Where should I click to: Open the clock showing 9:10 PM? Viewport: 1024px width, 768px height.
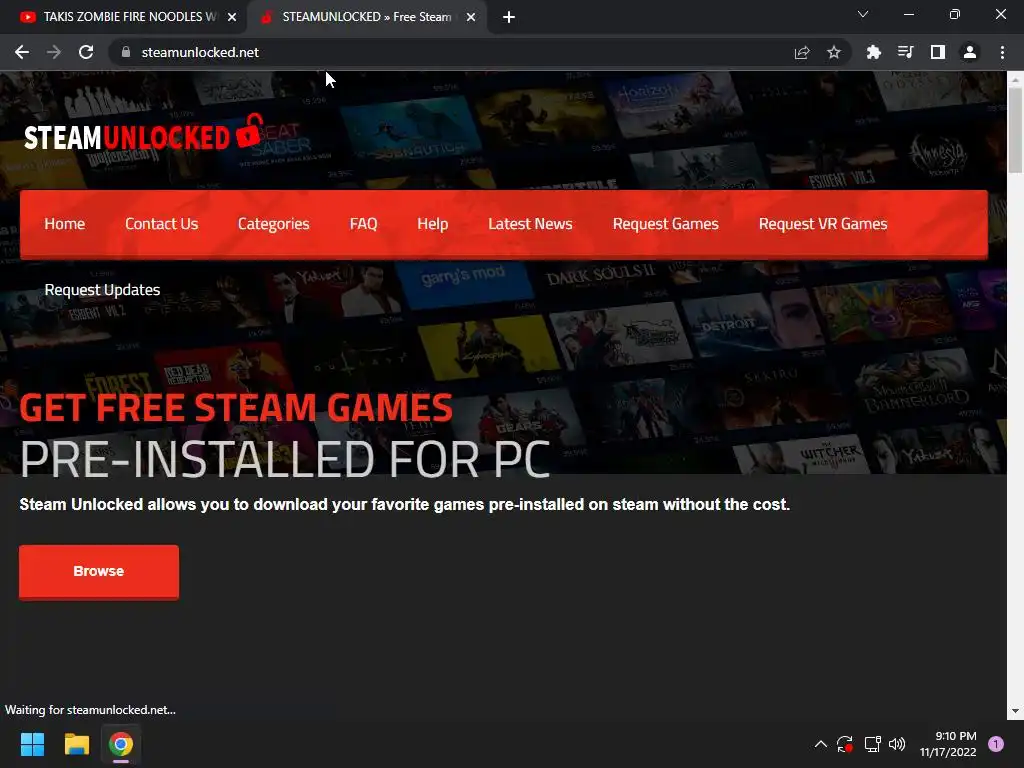(948, 744)
